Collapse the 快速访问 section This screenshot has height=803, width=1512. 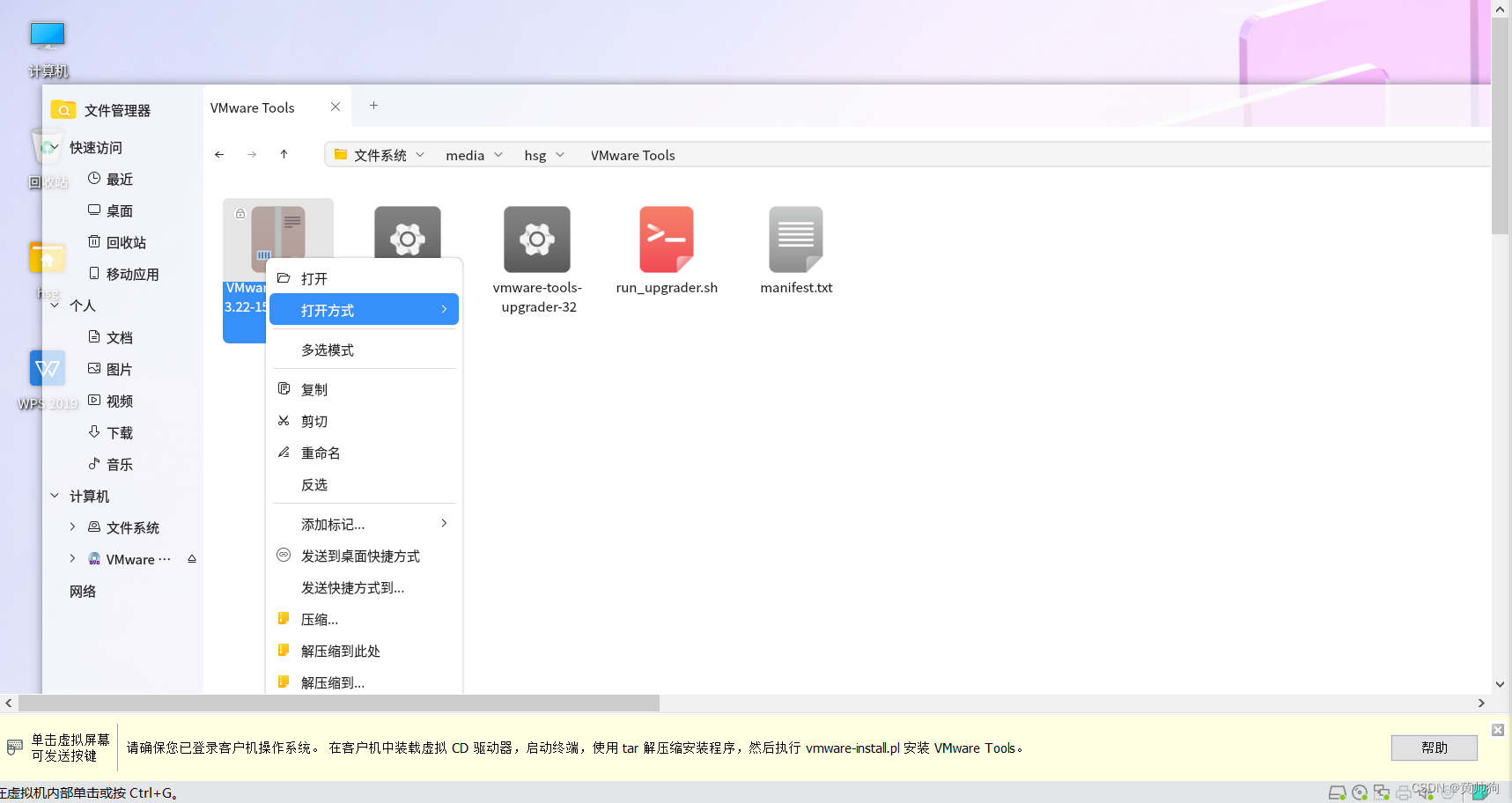[x=55, y=147]
